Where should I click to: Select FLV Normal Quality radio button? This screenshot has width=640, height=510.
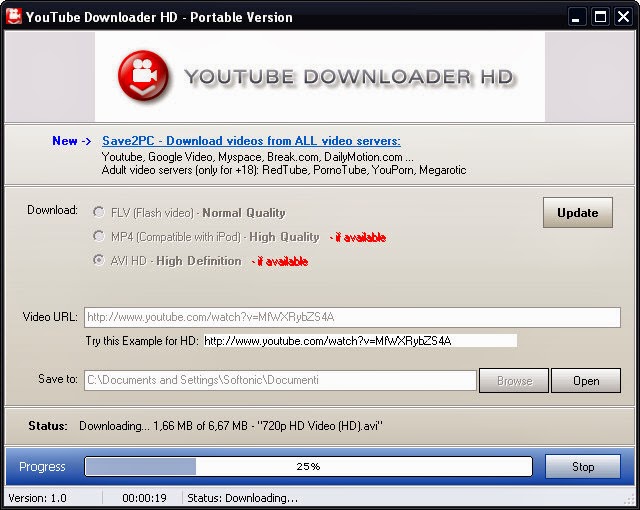click(x=98, y=212)
